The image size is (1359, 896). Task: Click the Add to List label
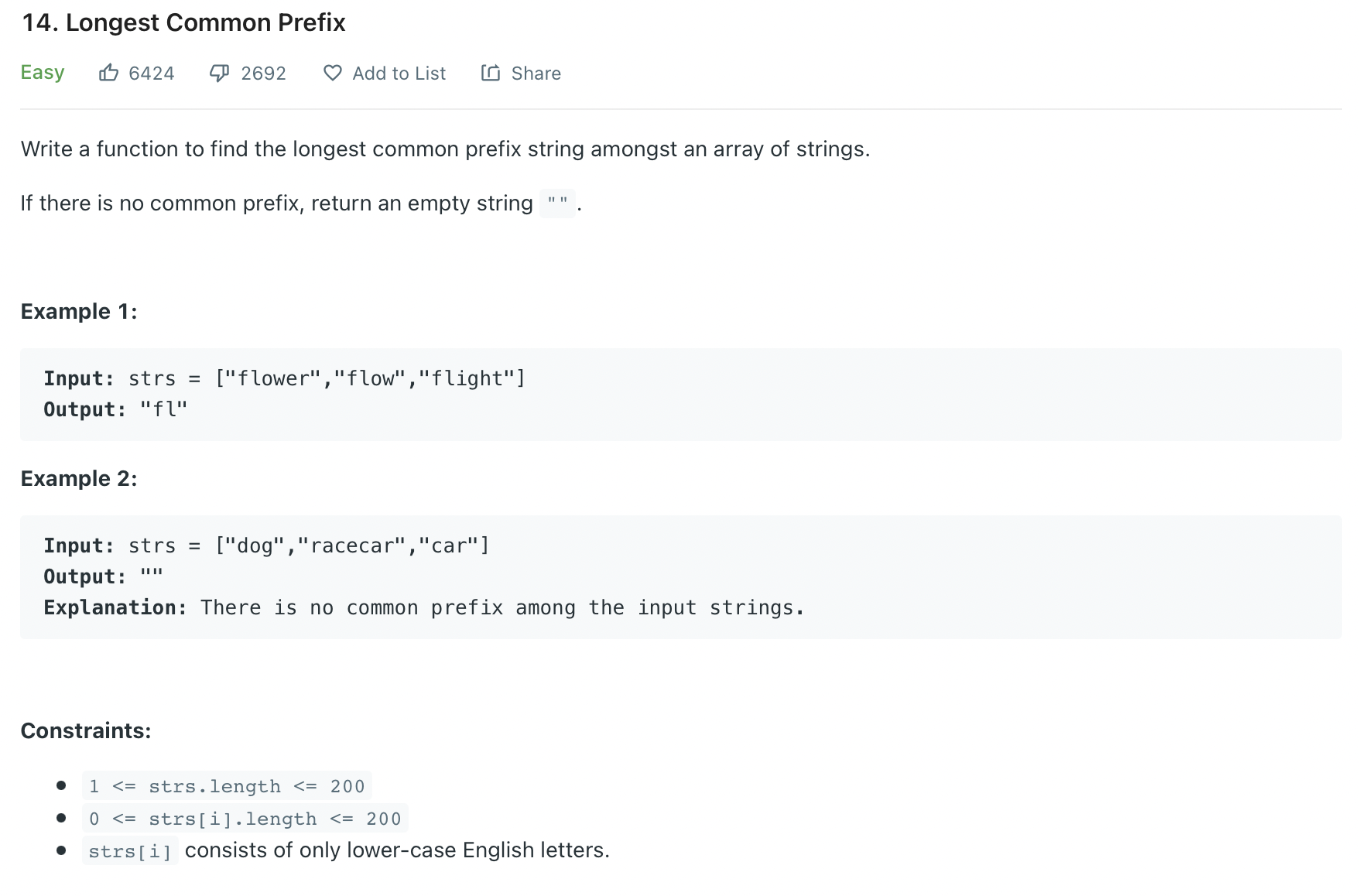[399, 74]
